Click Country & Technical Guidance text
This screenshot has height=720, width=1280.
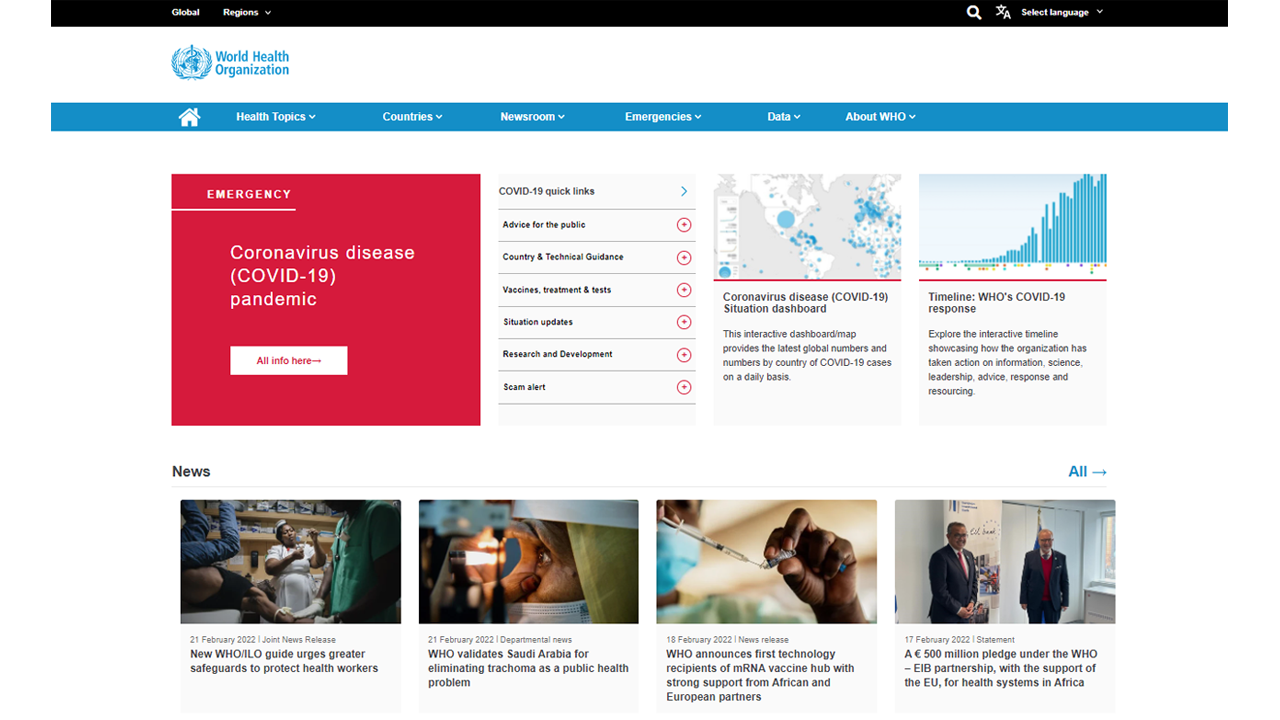click(x=563, y=257)
